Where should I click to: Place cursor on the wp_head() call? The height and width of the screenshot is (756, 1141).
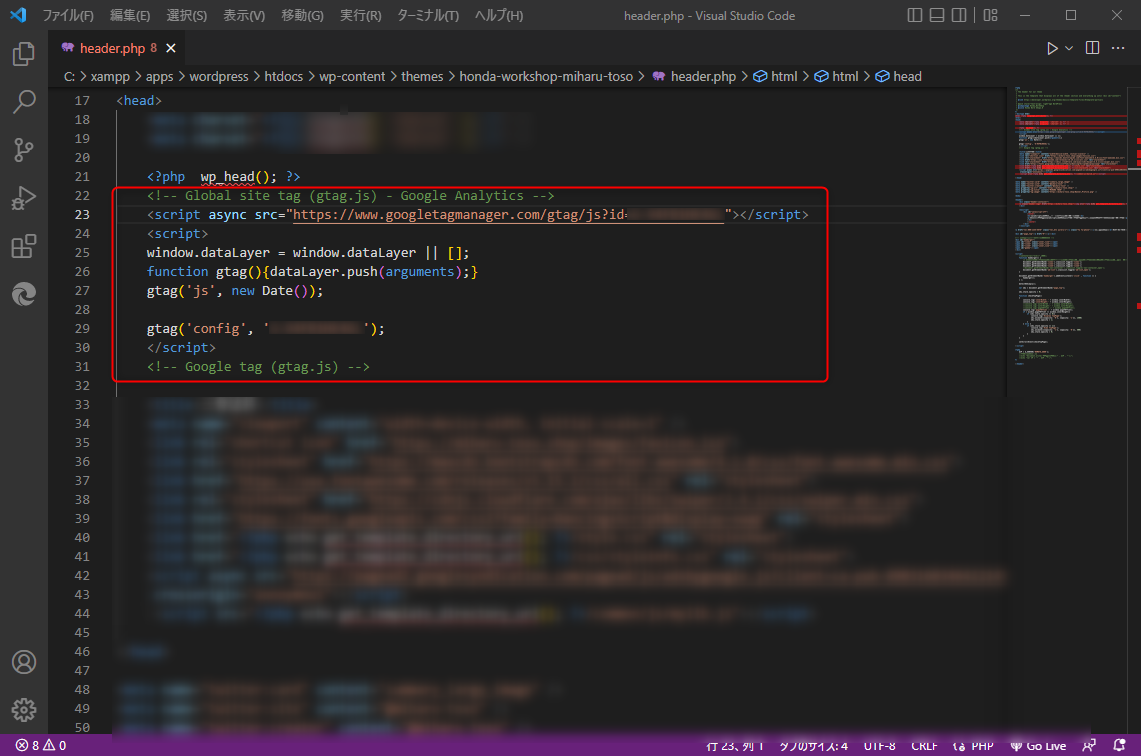238,177
